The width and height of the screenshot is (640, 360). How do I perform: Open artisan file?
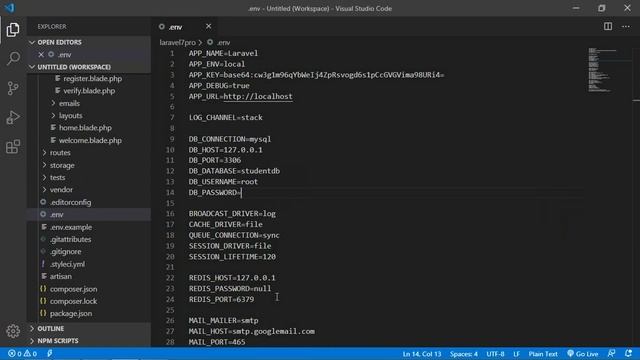pos(60,276)
